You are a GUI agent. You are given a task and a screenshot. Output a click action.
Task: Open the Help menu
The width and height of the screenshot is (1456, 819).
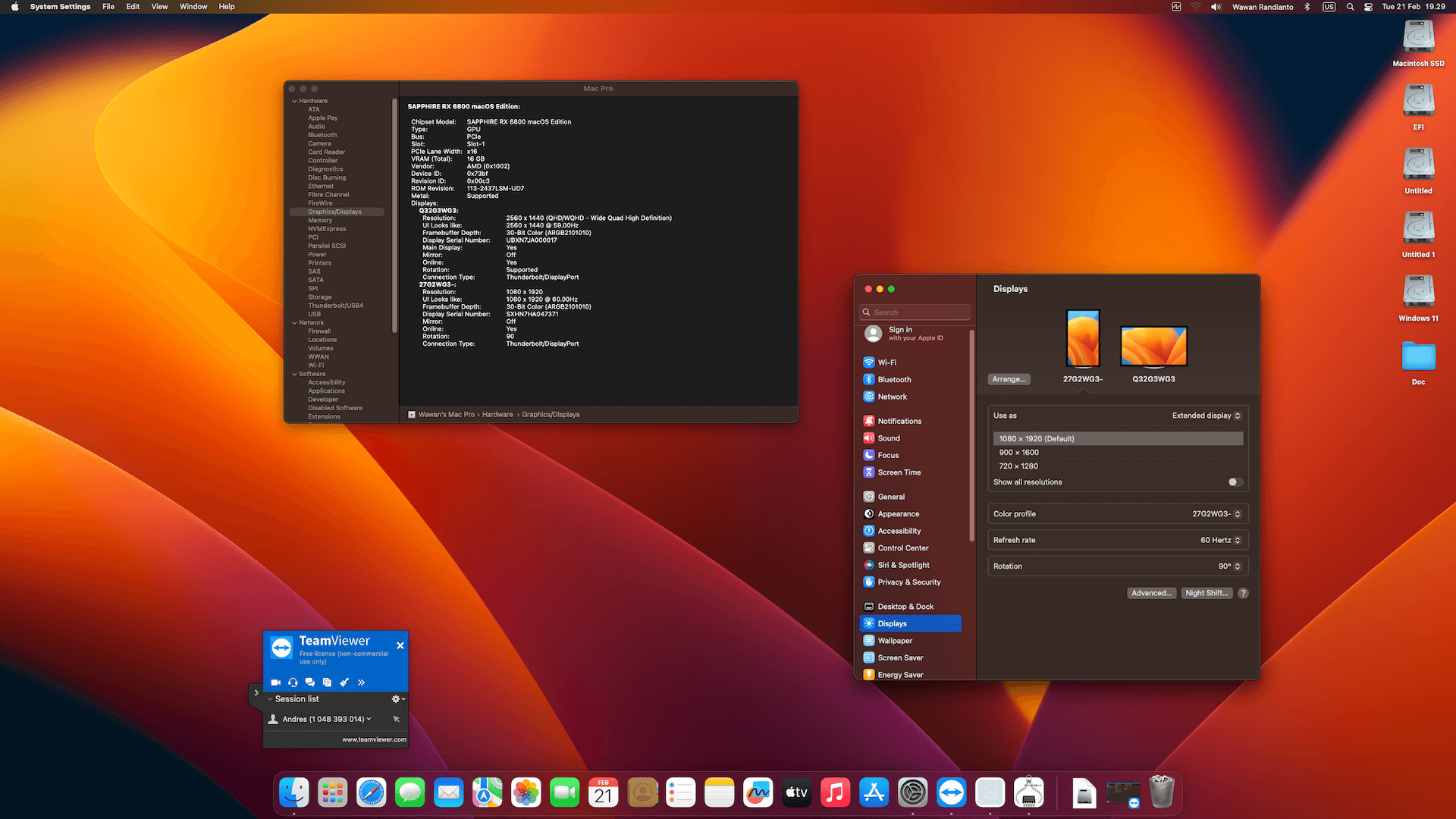coord(227,7)
